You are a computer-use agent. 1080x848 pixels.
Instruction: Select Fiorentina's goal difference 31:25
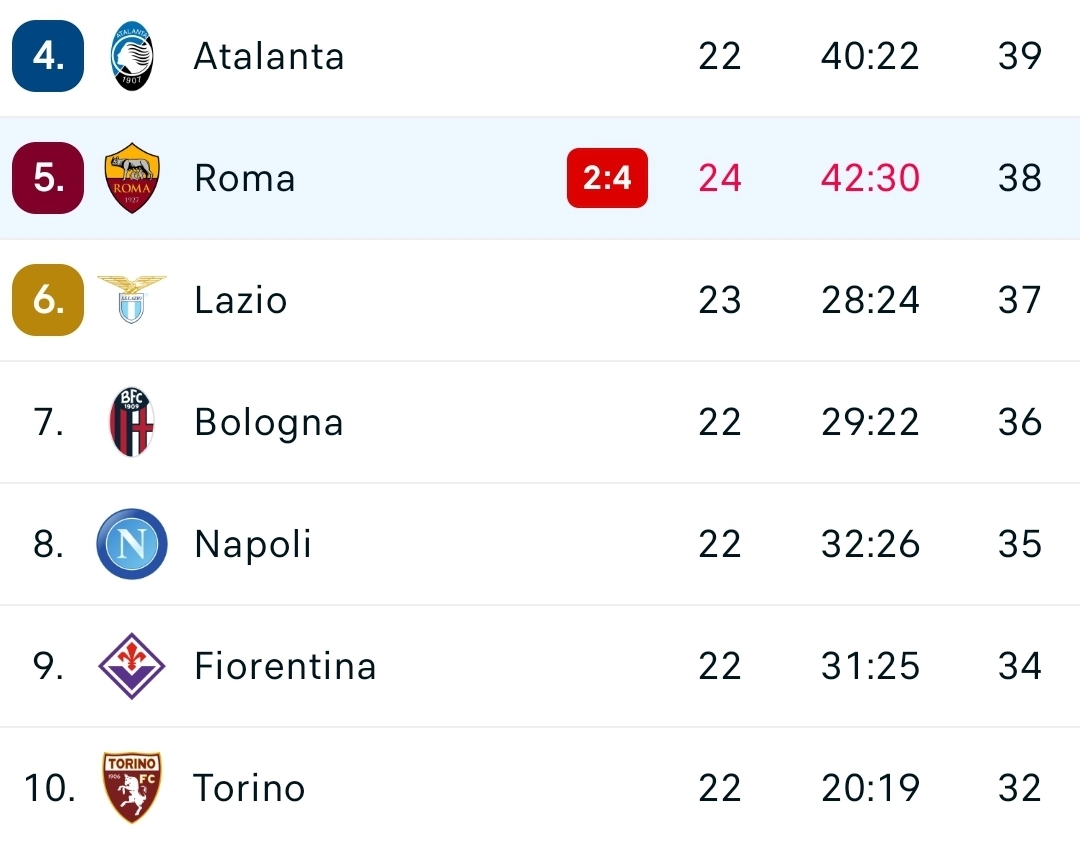pos(869,666)
